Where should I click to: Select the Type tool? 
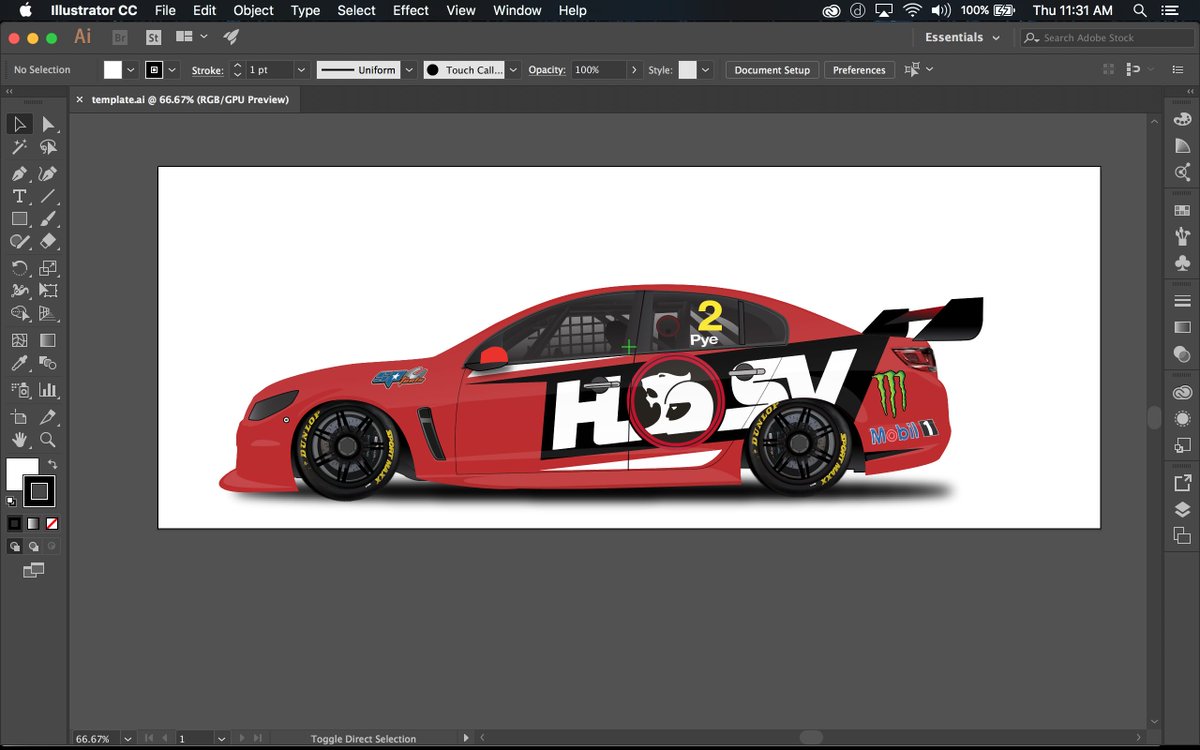pyautogui.click(x=19, y=196)
